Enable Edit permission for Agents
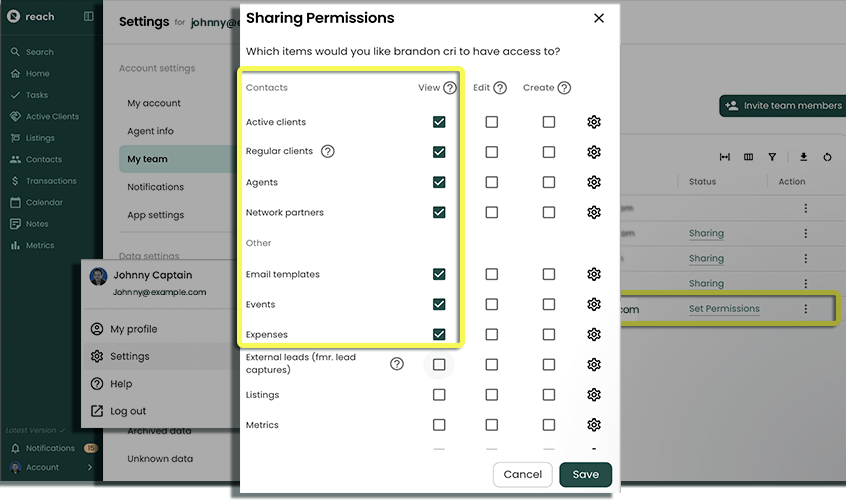846x500 pixels. (491, 182)
